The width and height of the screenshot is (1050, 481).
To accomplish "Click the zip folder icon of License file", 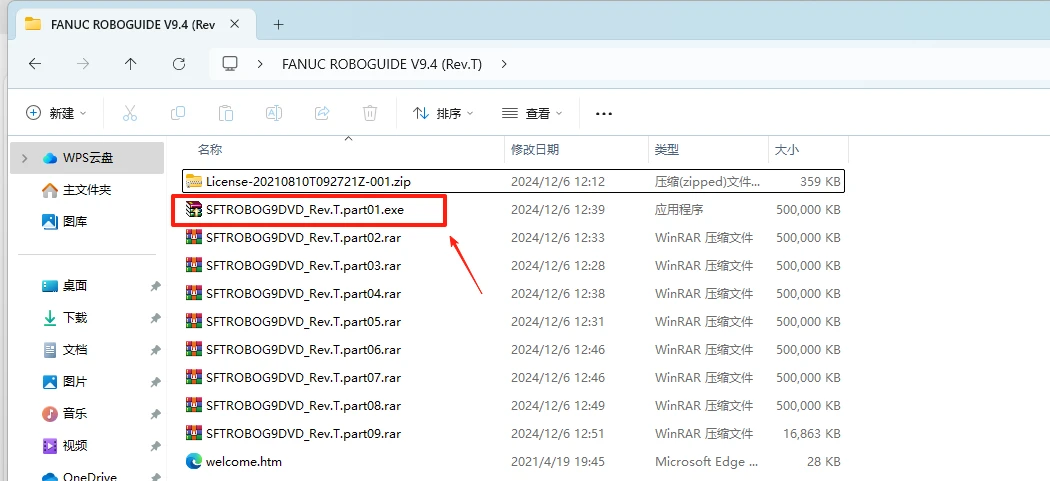I will [194, 181].
